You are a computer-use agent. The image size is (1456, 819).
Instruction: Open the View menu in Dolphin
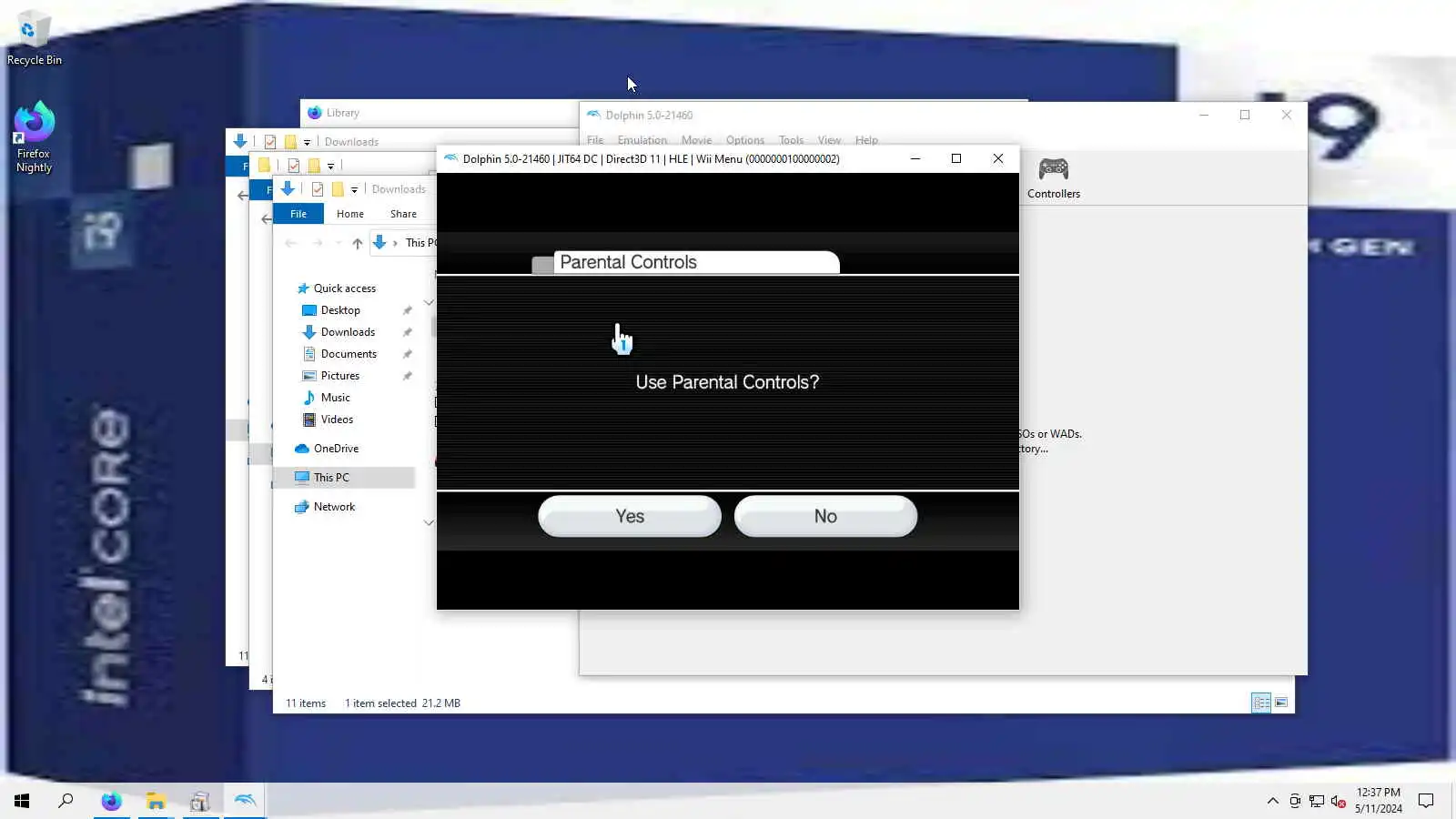tap(829, 140)
